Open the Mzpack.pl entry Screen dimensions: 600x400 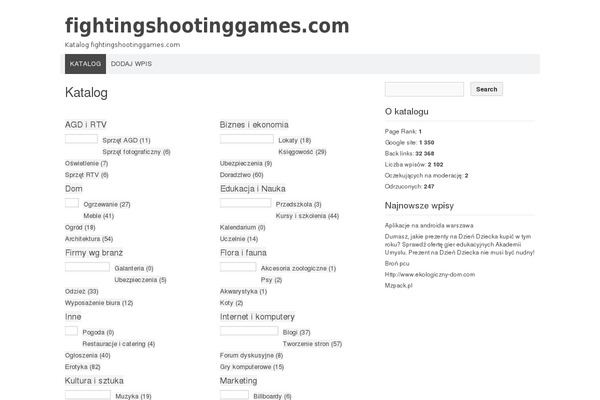pyautogui.click(x=399, y=286)
